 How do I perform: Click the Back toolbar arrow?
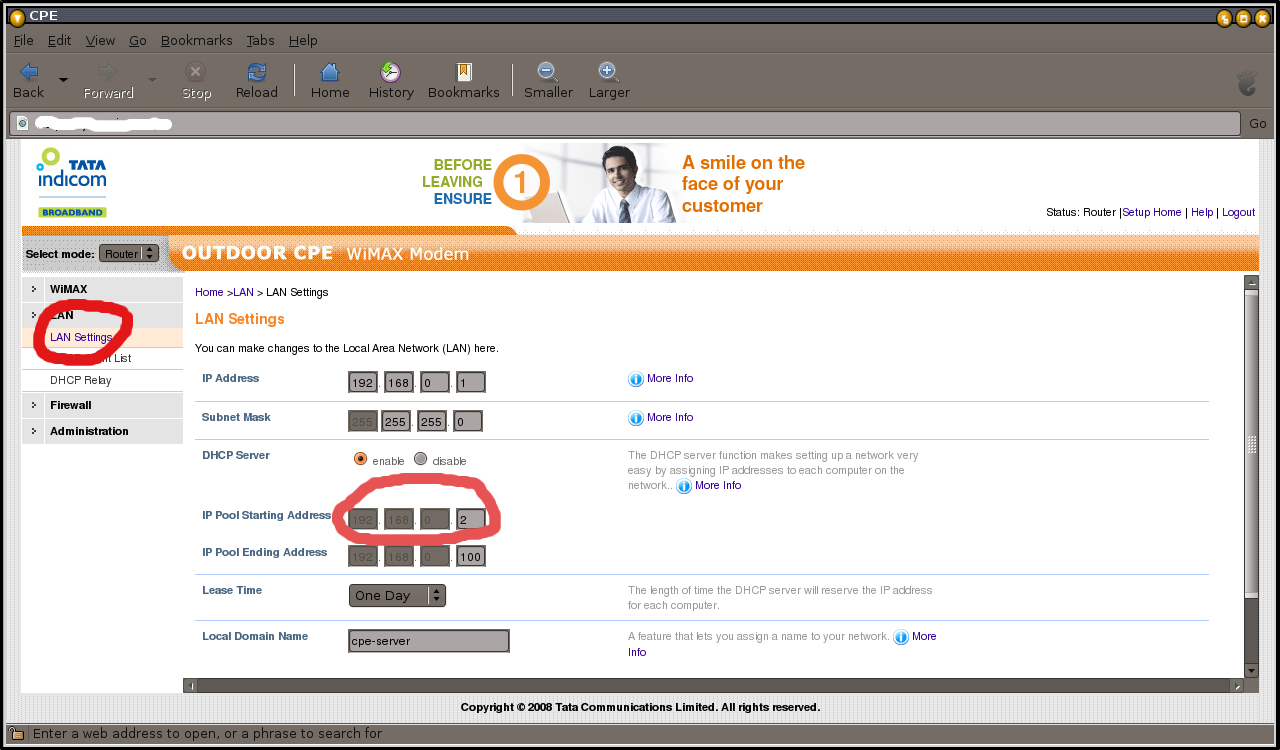(28, 72)
